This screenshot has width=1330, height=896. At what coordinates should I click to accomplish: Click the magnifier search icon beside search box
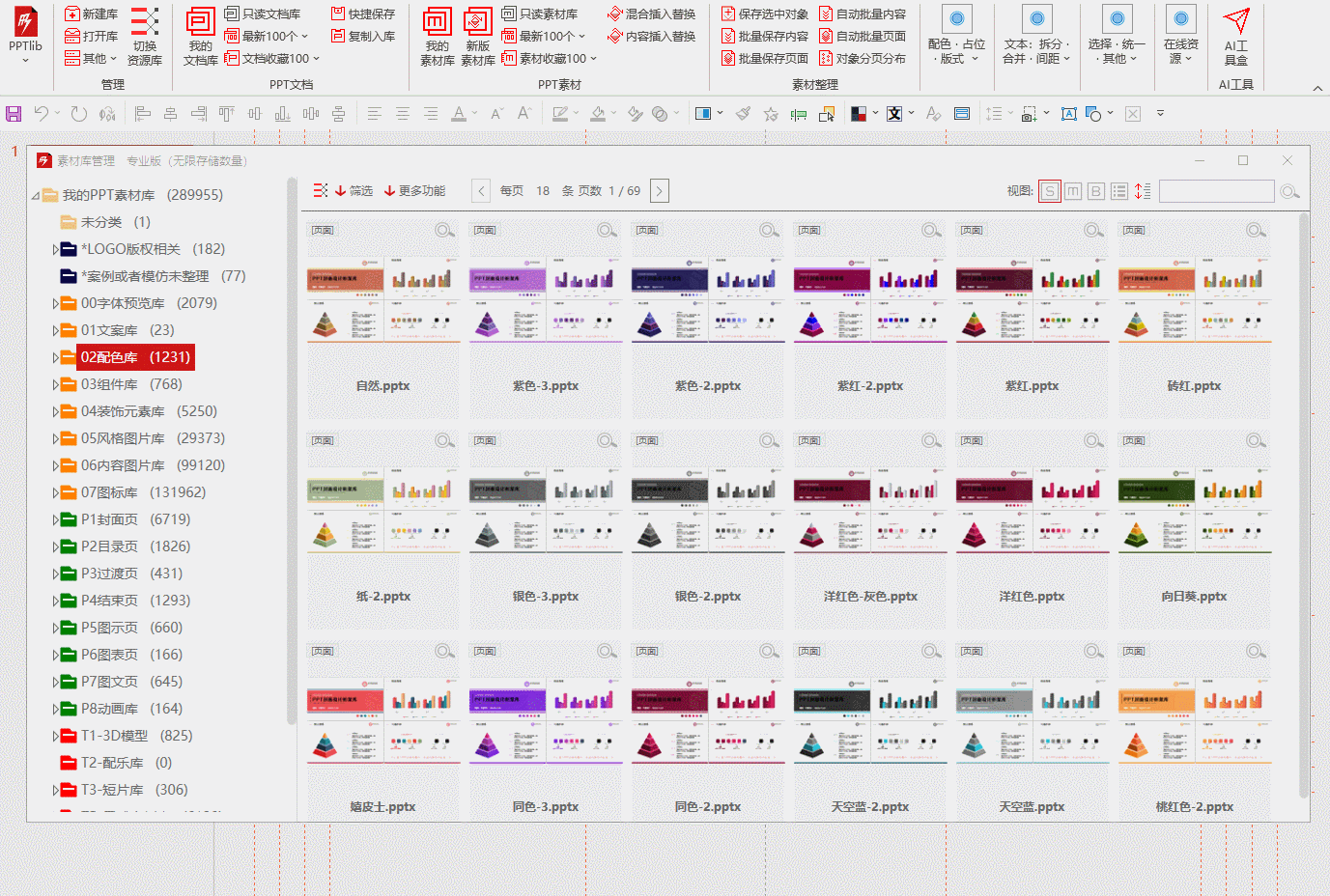click(x=1289, y=191)
